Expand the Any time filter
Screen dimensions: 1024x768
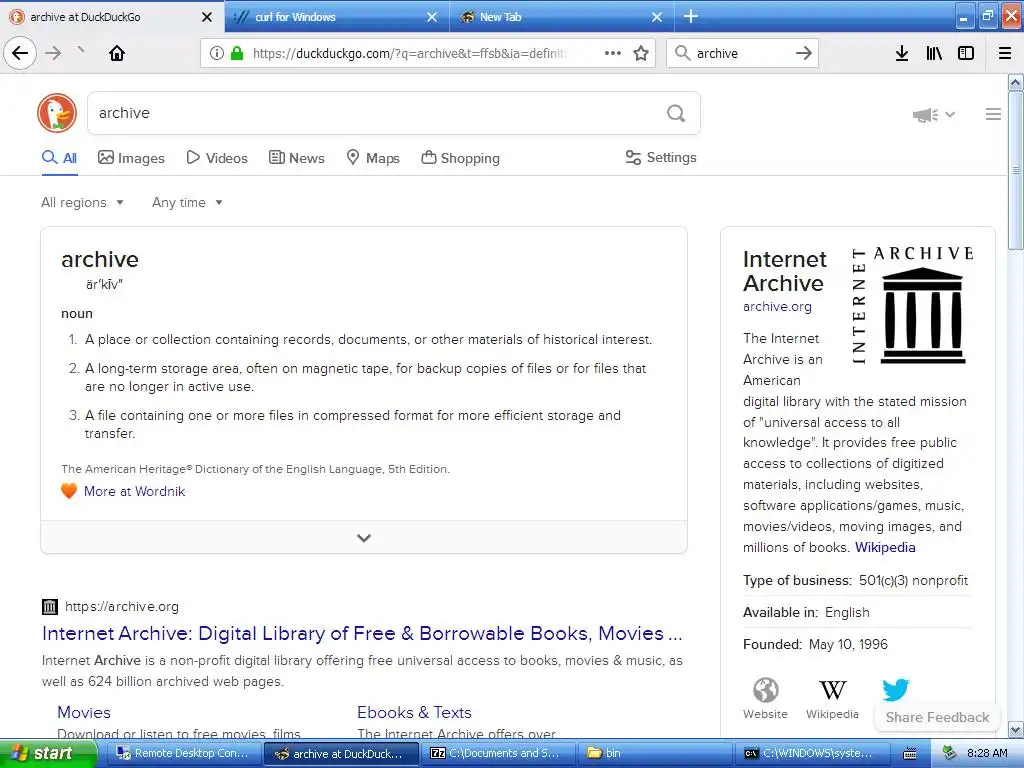pos(187,202)
